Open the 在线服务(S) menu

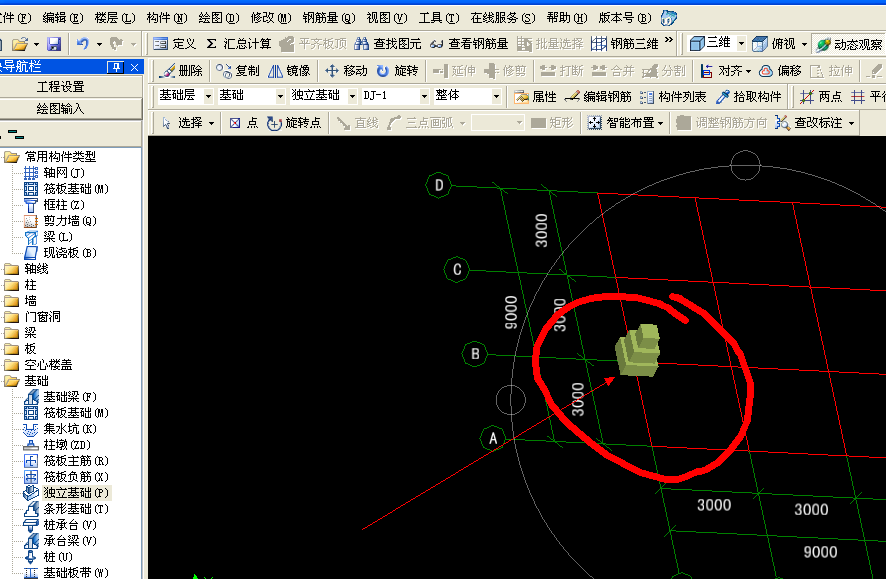point(503,18)
